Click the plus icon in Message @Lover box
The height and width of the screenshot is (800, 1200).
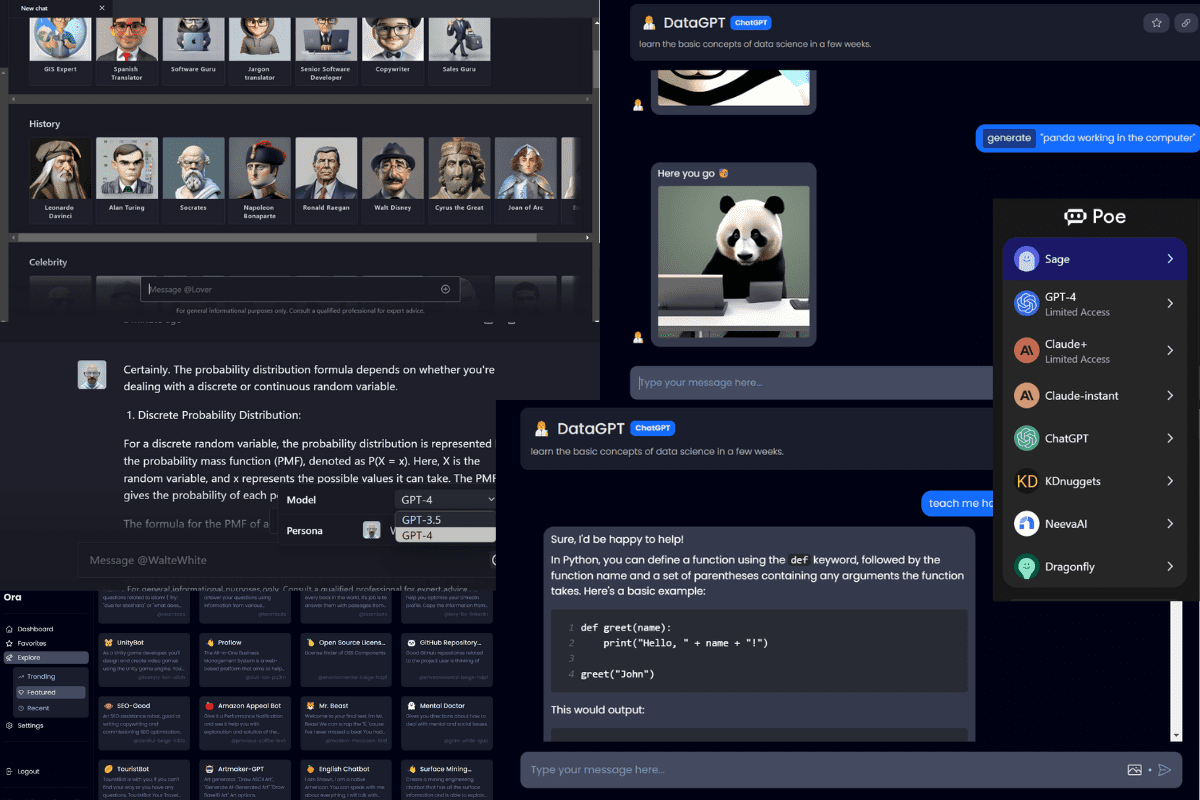click(x=445, y=289)
